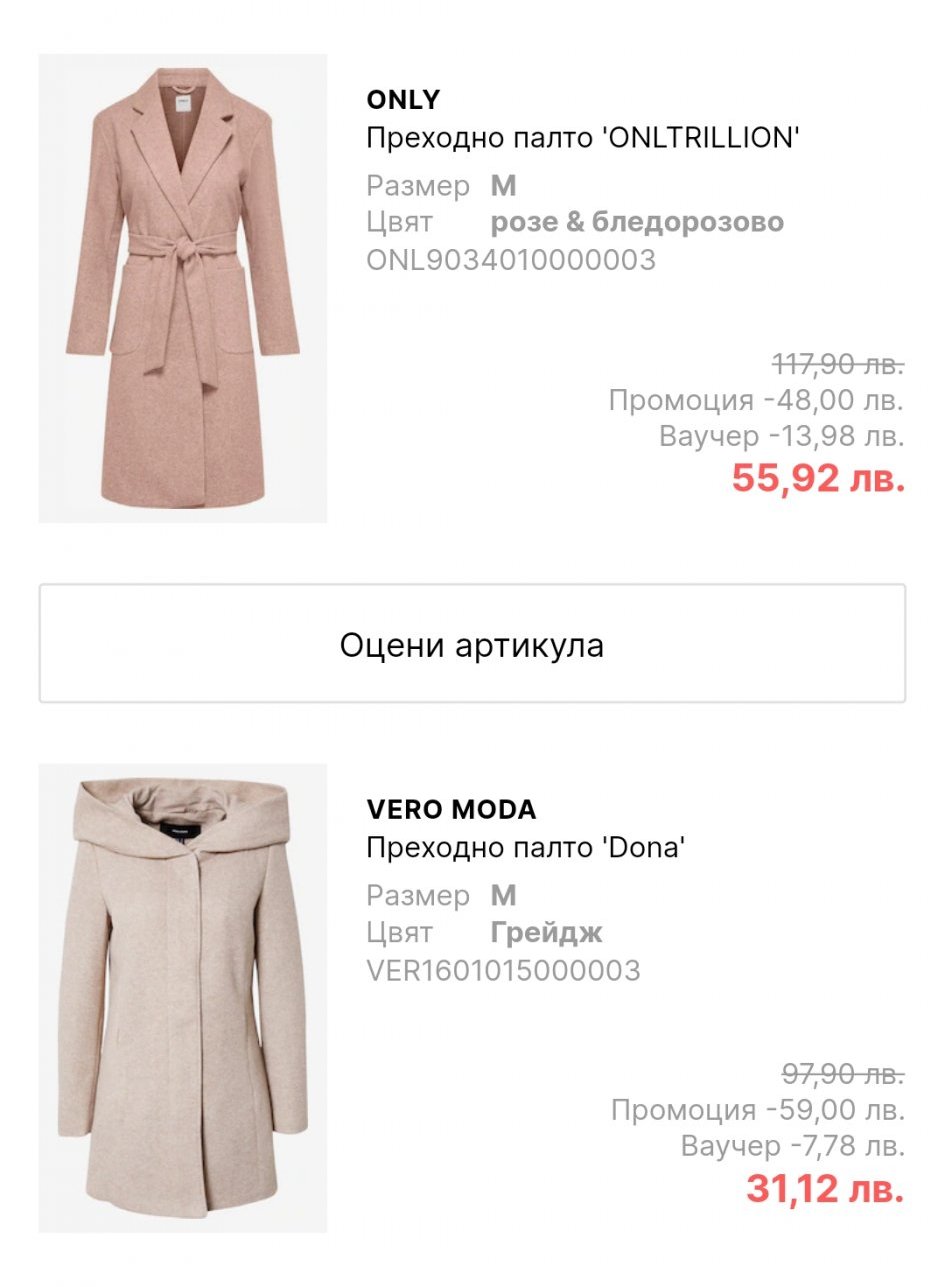The height and width of the screenshot is (1287, 943).
Task: Tap the ONLY brand name
Action: [x=403, y=100]
